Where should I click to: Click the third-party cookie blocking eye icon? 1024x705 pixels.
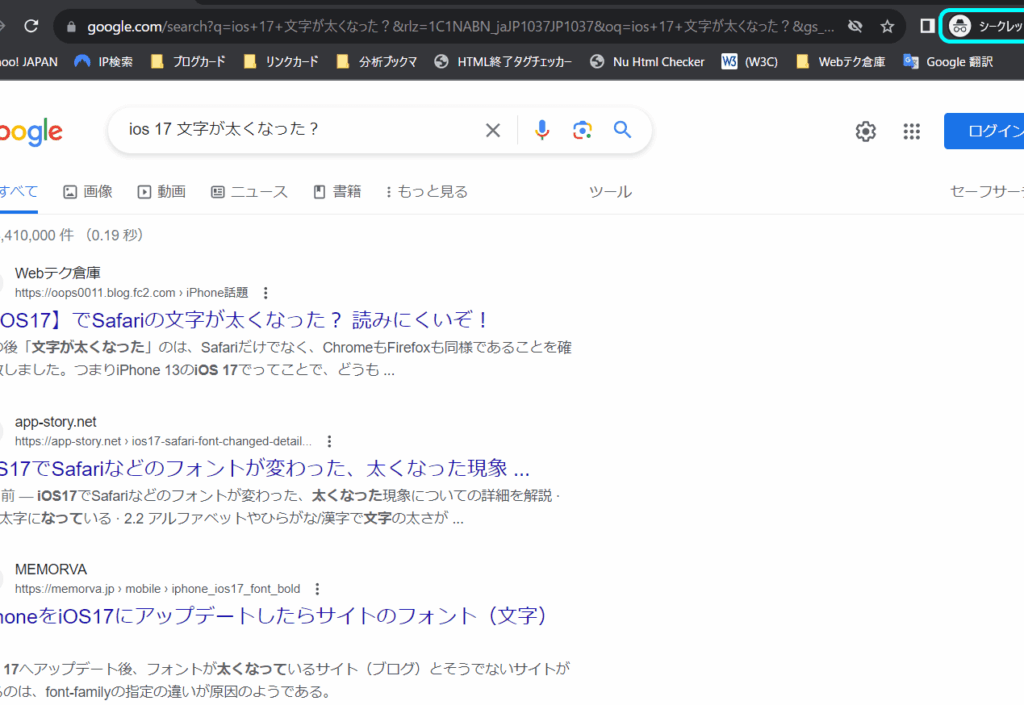[854, 26]
